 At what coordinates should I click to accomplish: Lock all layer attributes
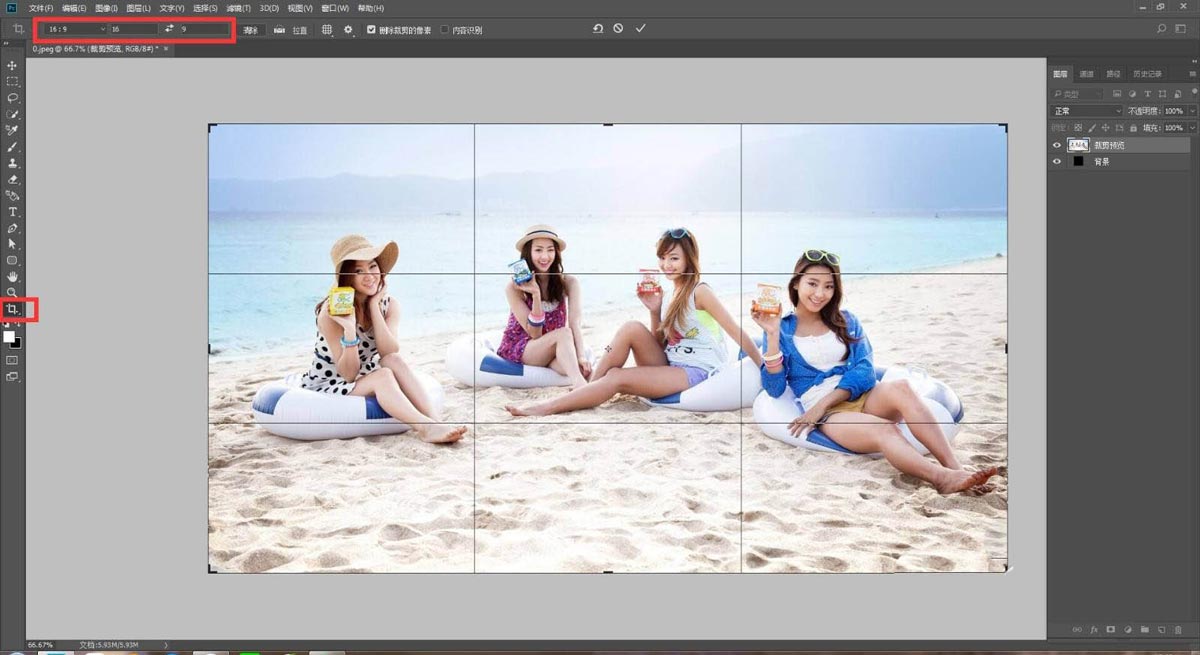(x=1133, y=128)
